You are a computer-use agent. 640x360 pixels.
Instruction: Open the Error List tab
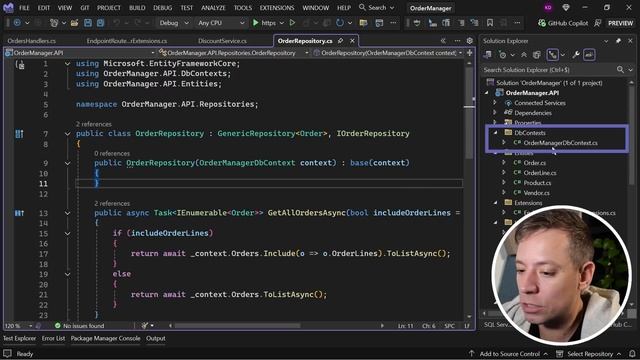click(x=53, y=338)
